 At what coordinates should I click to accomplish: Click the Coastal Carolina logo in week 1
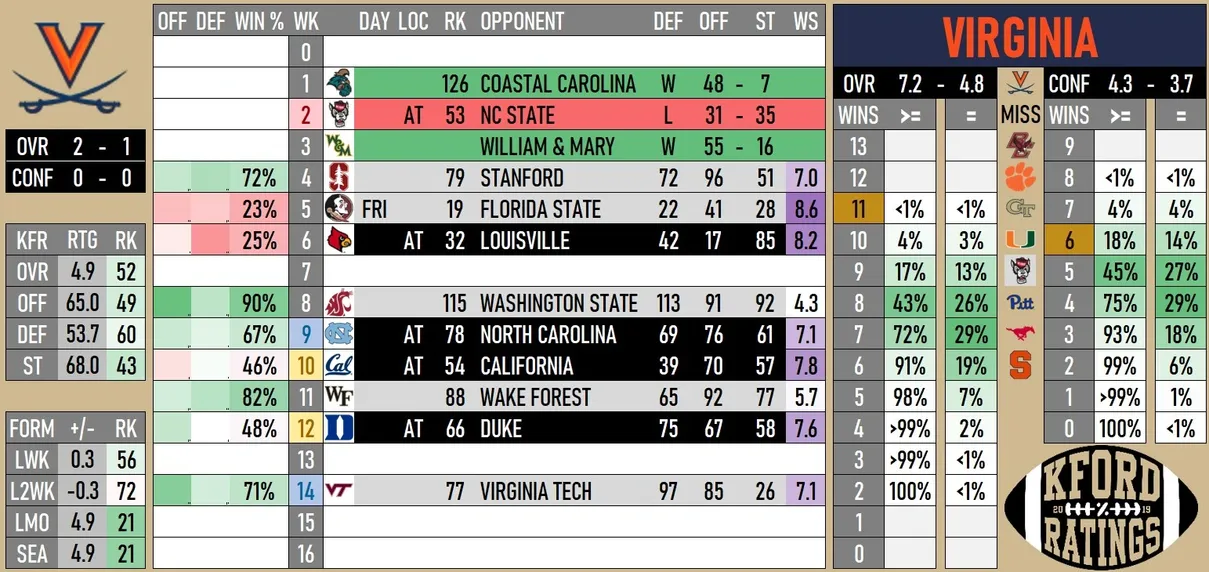click(x=339, y=83)
